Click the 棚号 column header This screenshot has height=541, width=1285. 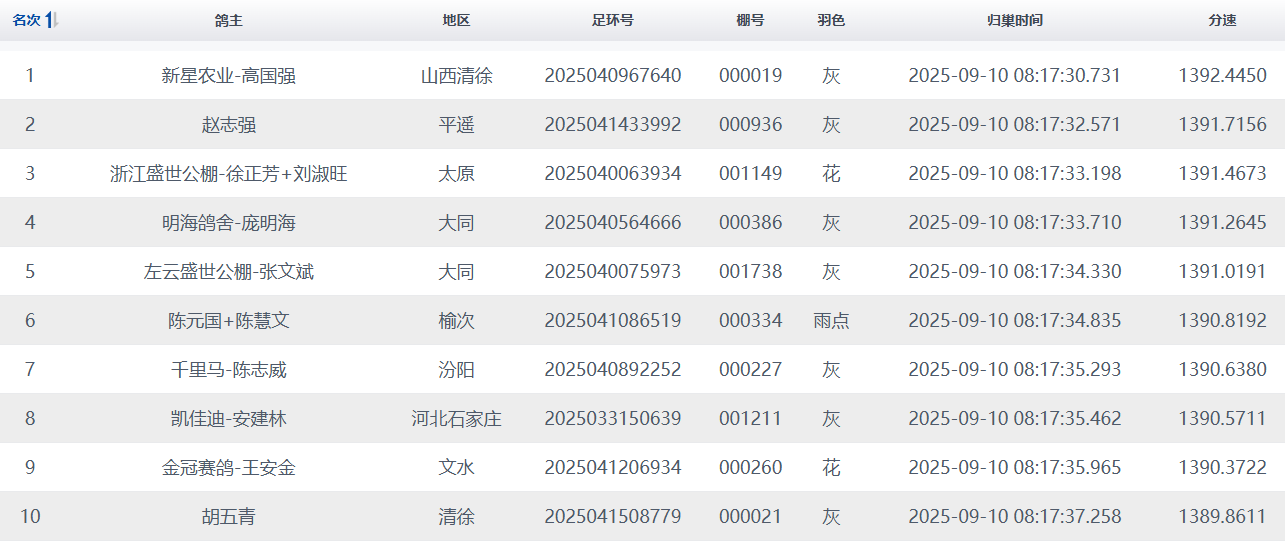coord(750,21)
